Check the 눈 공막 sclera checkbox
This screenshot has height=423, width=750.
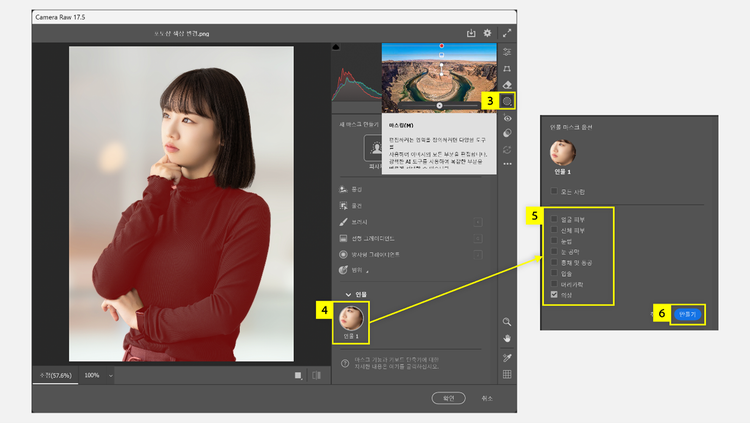coord(554,252)
